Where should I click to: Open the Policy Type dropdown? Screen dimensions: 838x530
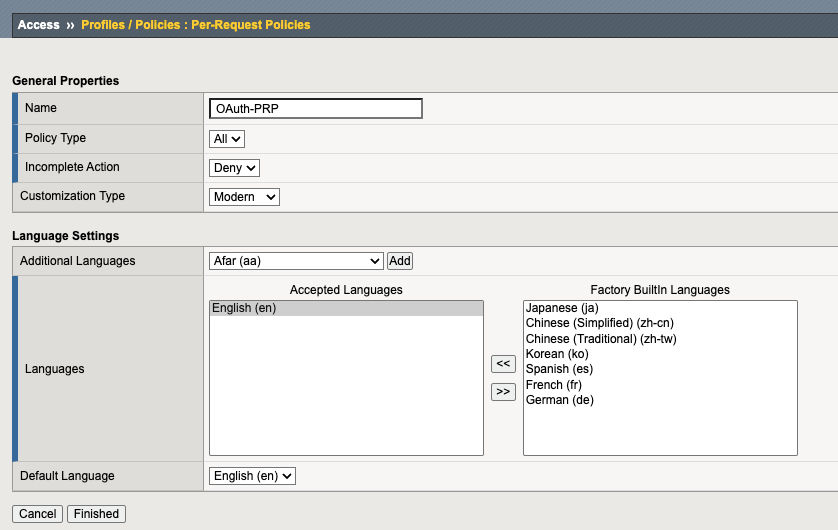click(x=227, y=139)
